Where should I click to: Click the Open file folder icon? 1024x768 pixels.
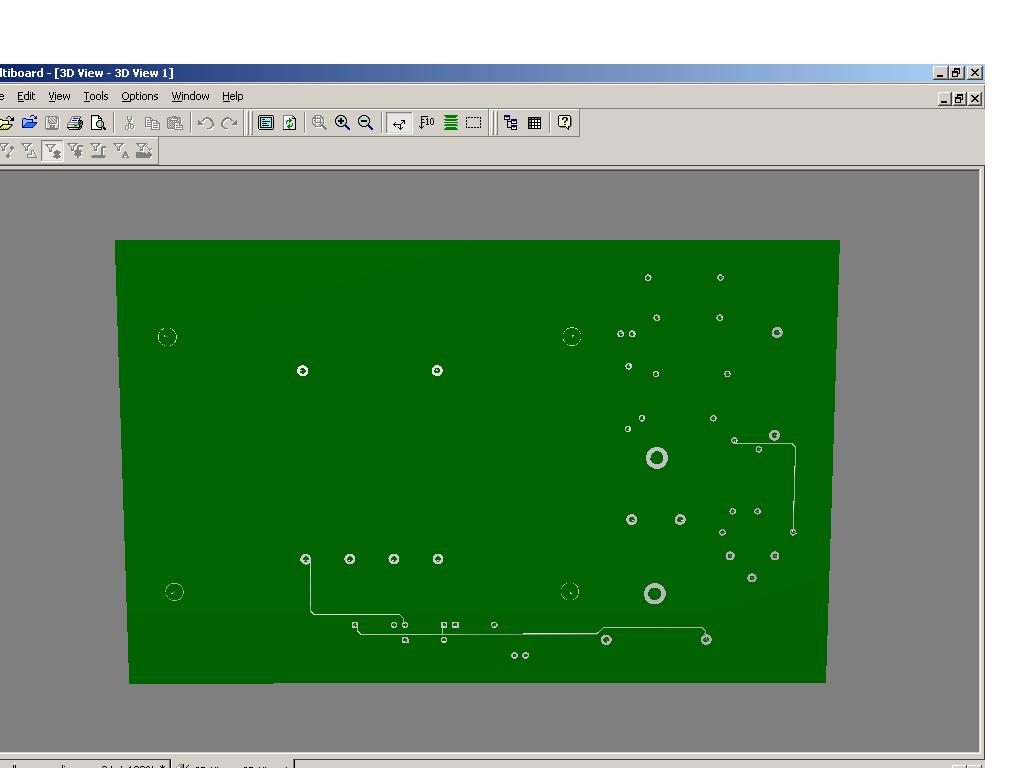pyautogui.click(x=29, y=123)
